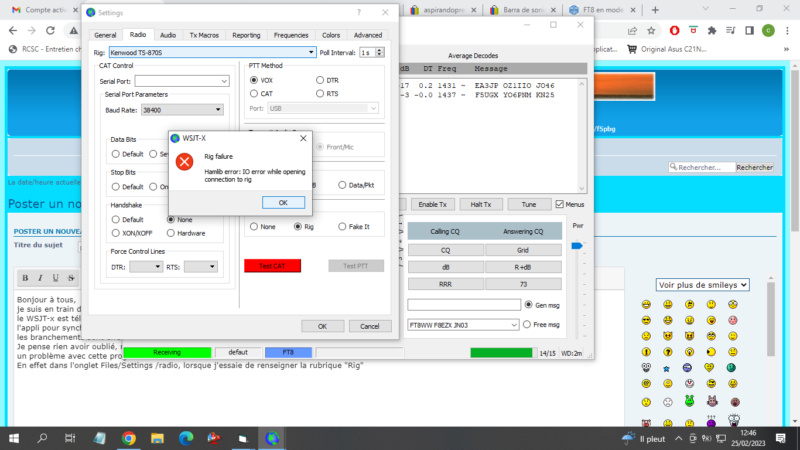Select DTR PTT method
The width and height of the screenshot is (800, 450).
[x=320, y=80]
